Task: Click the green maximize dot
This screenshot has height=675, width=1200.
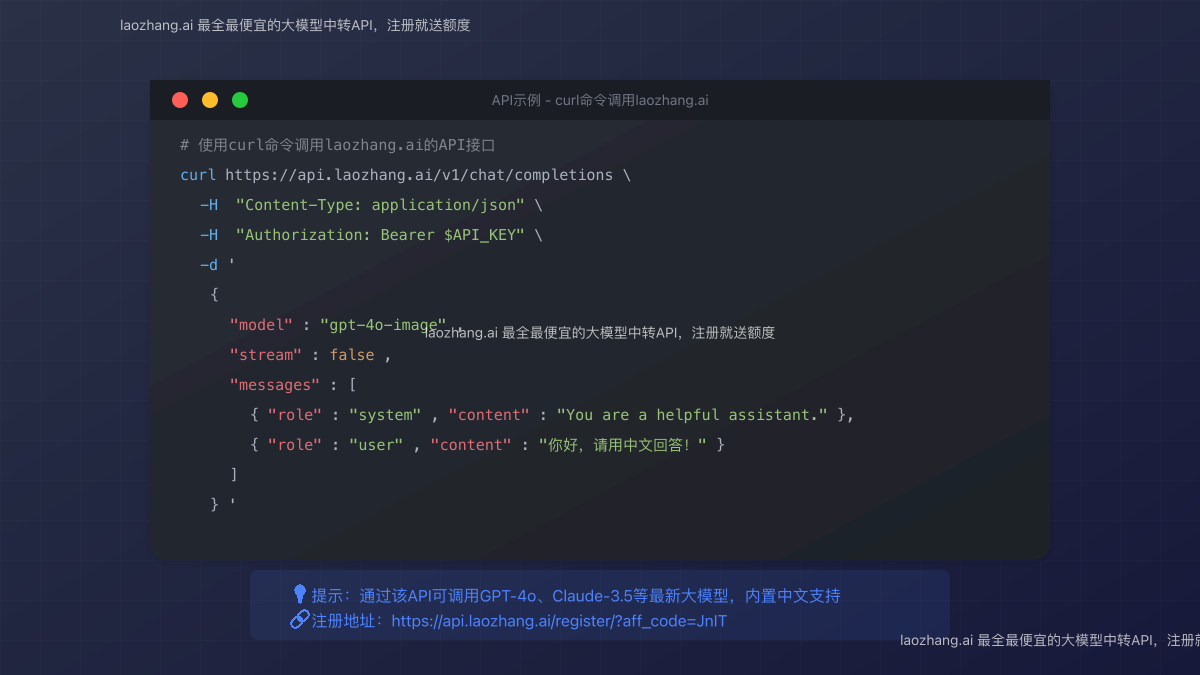Action: pyautogui.click(x=240, y=100)
